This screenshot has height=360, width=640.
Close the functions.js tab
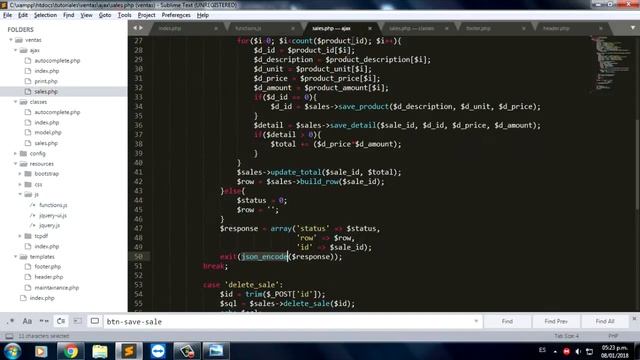coord(293,29)
